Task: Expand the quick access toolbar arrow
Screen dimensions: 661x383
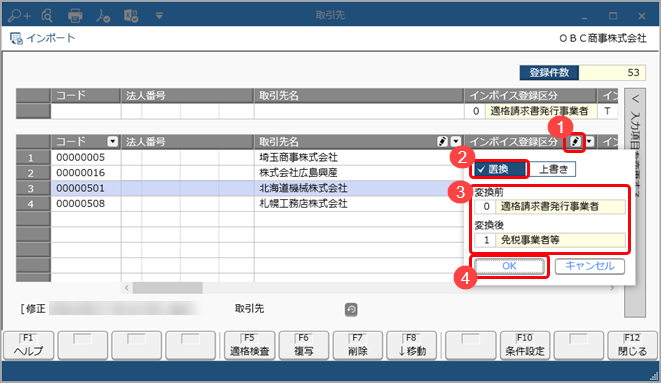Action: (x=159, y=16)
